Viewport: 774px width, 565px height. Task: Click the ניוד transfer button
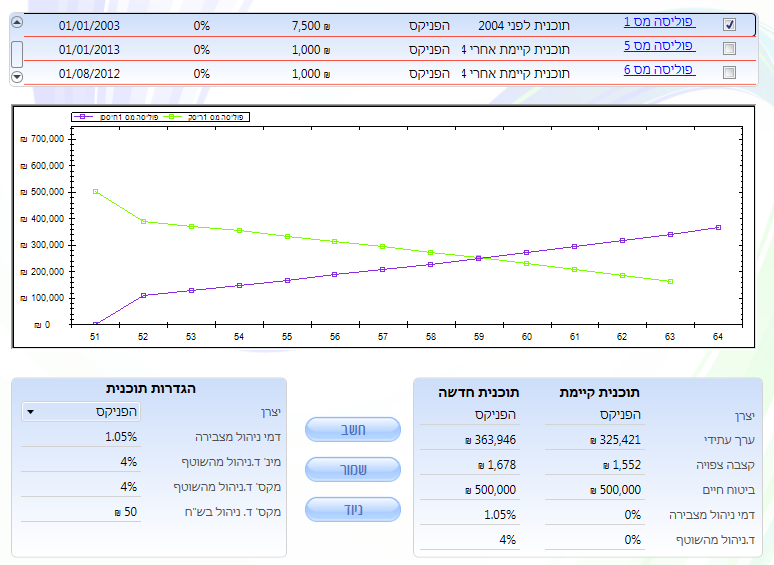point(352,509)
